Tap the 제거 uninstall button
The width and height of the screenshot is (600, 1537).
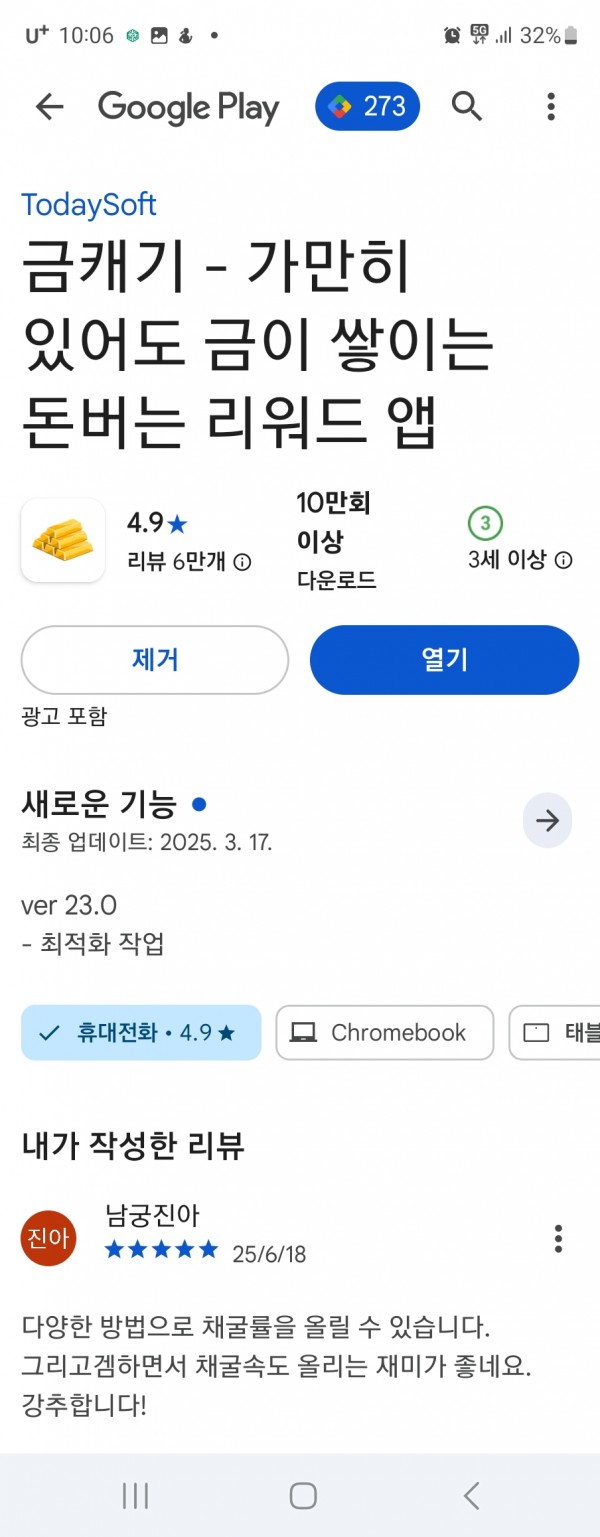[155, 660]
